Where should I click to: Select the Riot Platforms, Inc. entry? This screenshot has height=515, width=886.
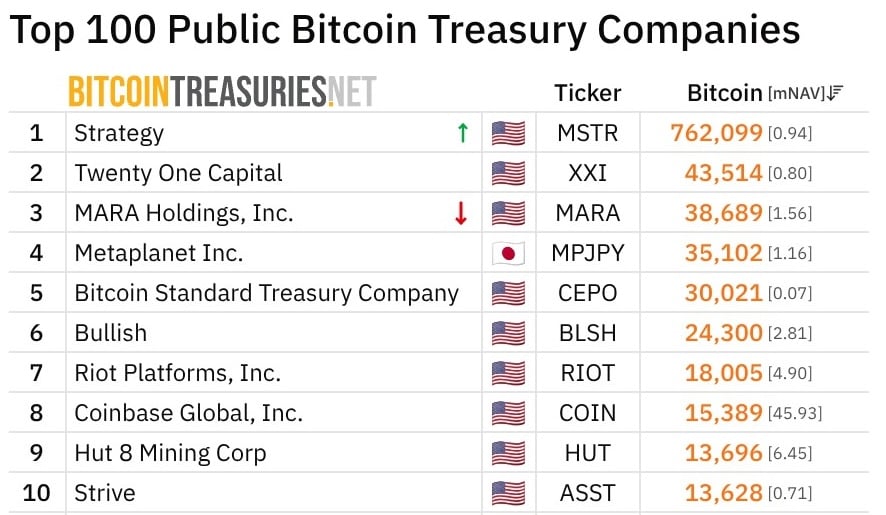pyautogui.click(x=177, y=373)
